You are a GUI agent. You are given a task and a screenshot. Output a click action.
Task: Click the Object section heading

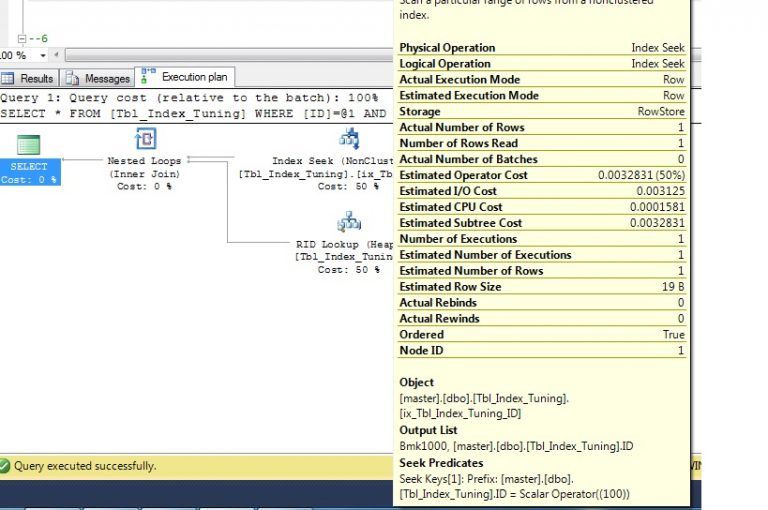(x=416, y=383)
